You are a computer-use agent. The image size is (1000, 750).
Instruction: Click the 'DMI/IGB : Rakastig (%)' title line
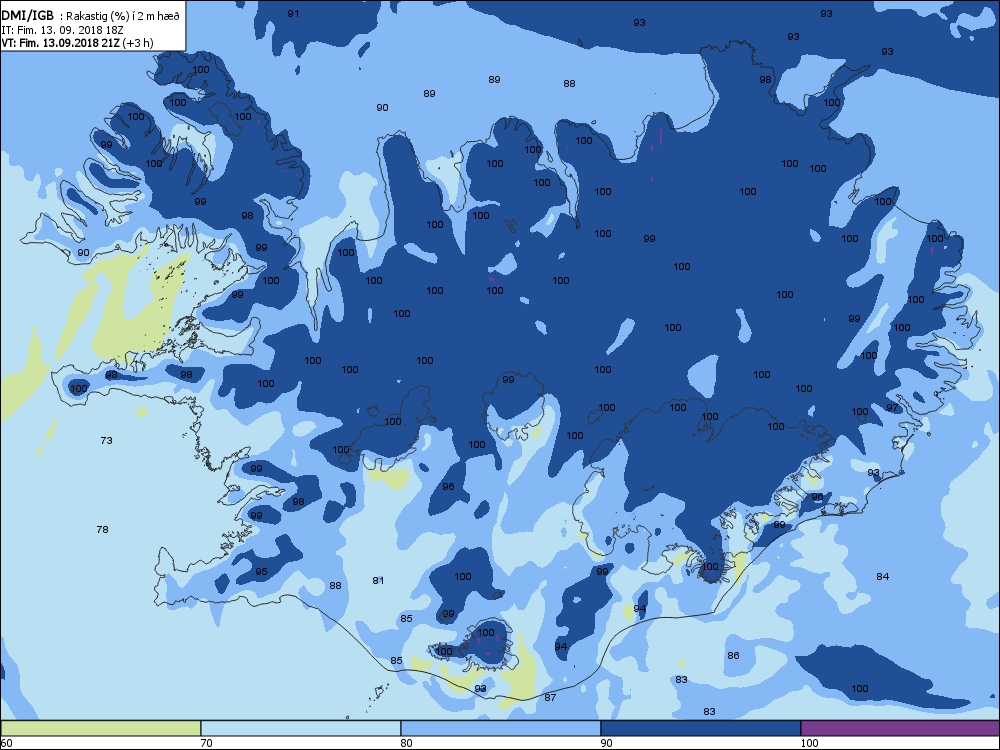91,16
